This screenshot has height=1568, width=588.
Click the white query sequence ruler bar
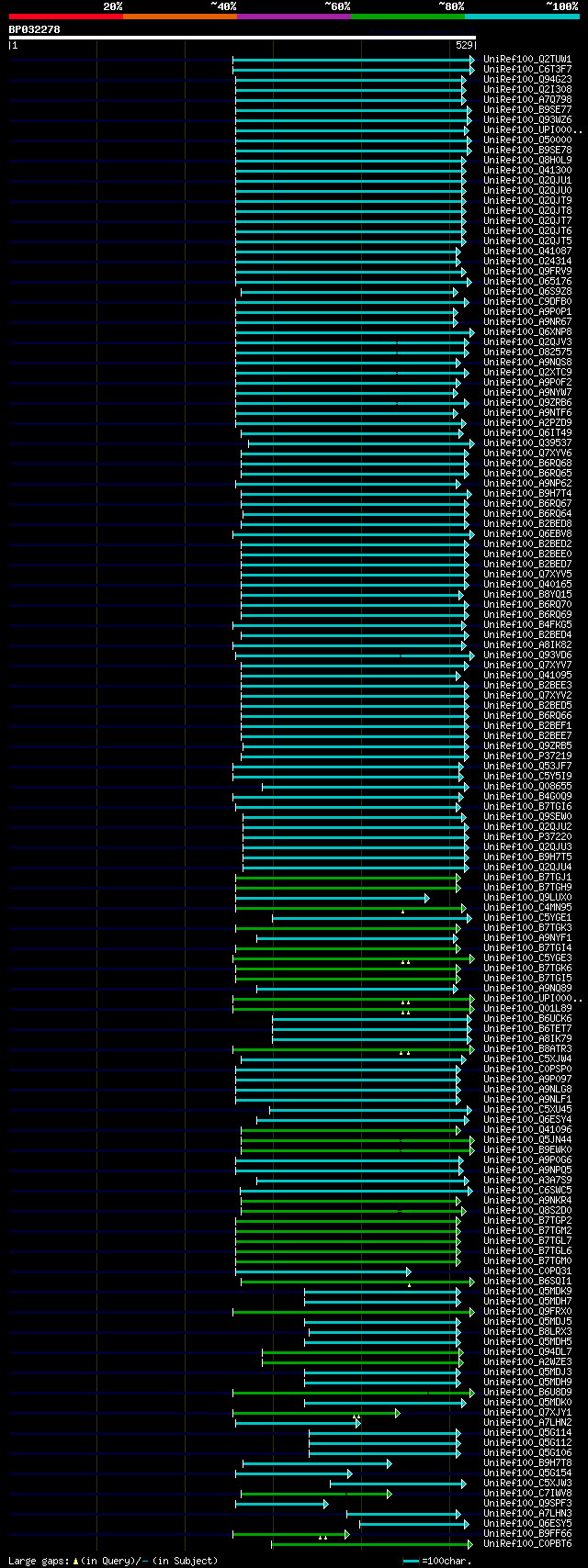click(243, 38)
